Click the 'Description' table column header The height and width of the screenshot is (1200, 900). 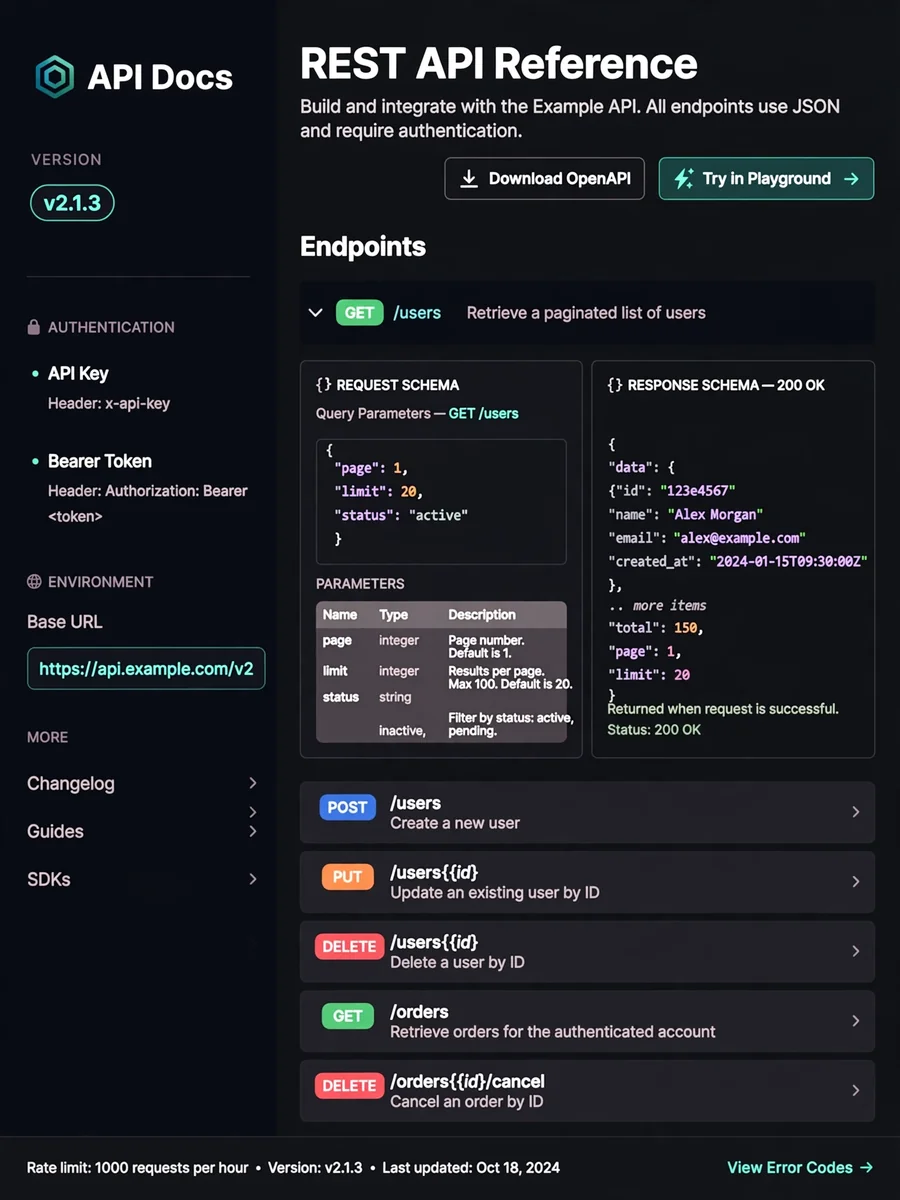click(x=482, y=615)
